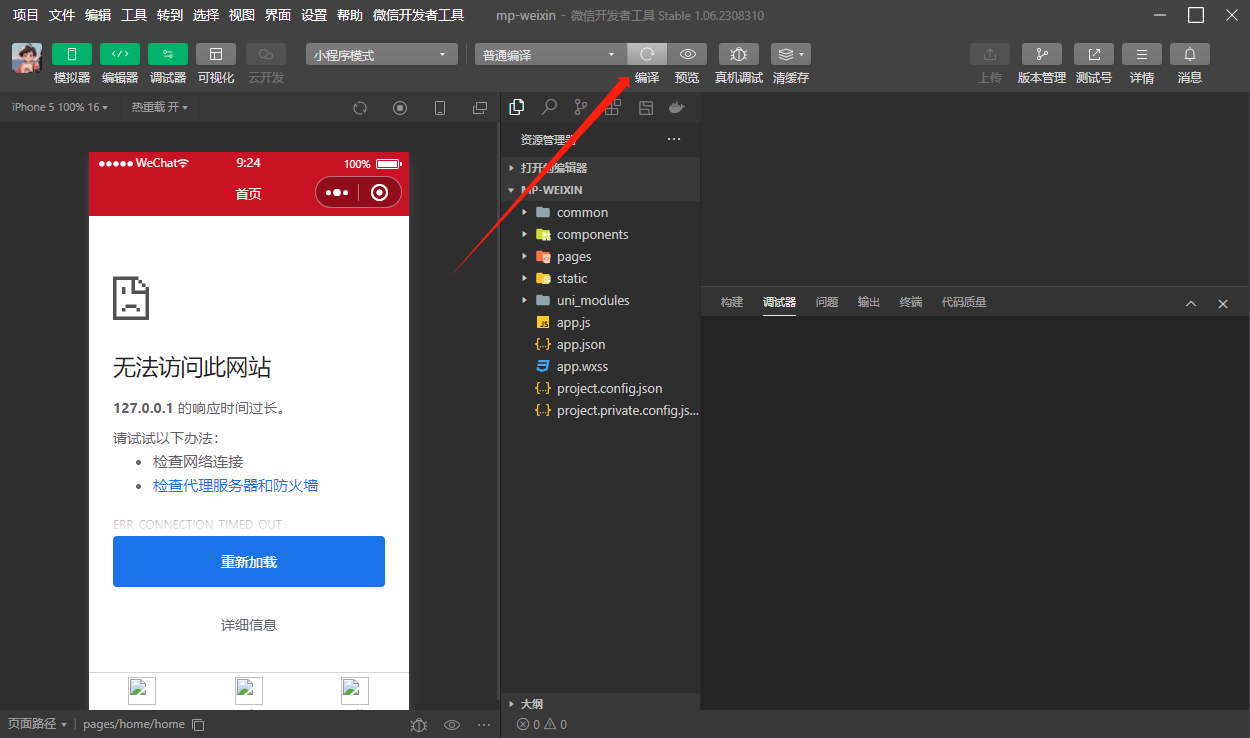Open the Source Control icon
Viewport: 1250px width, 738px height.
click(581, 107)
